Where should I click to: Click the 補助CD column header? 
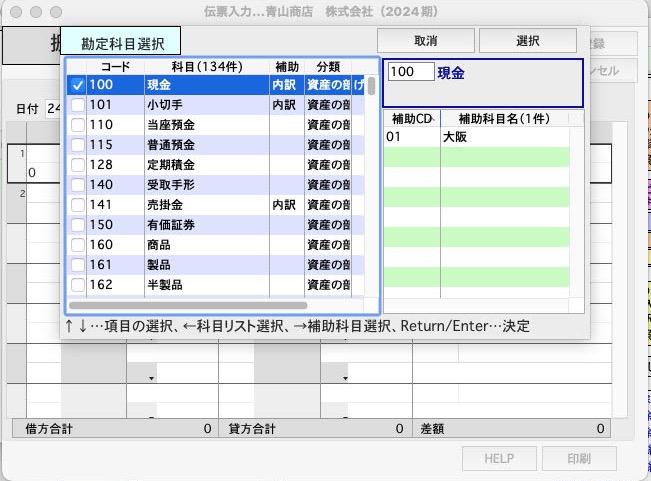pos(409,118)
